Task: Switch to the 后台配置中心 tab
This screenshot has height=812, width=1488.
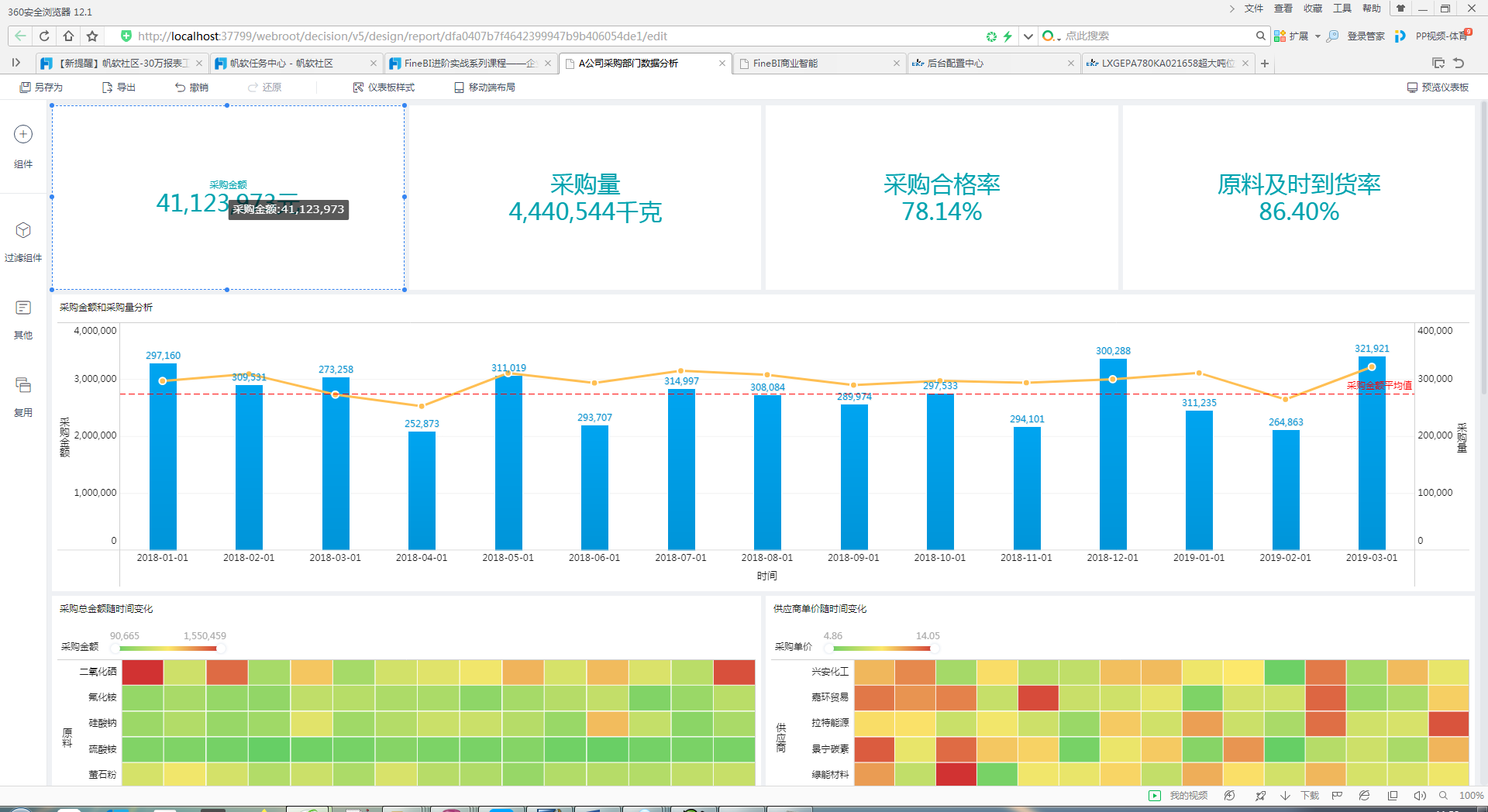Action: click(991, 64)
